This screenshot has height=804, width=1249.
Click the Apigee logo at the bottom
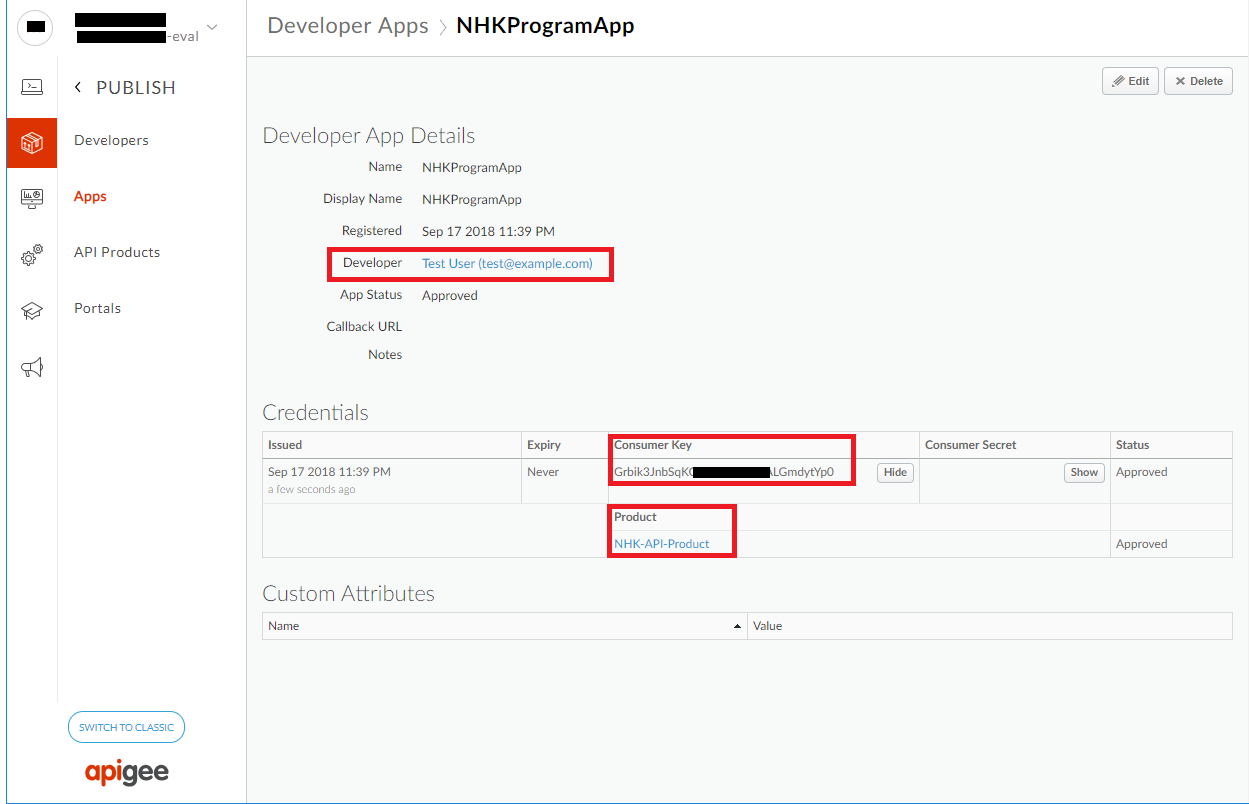[126, 772]
